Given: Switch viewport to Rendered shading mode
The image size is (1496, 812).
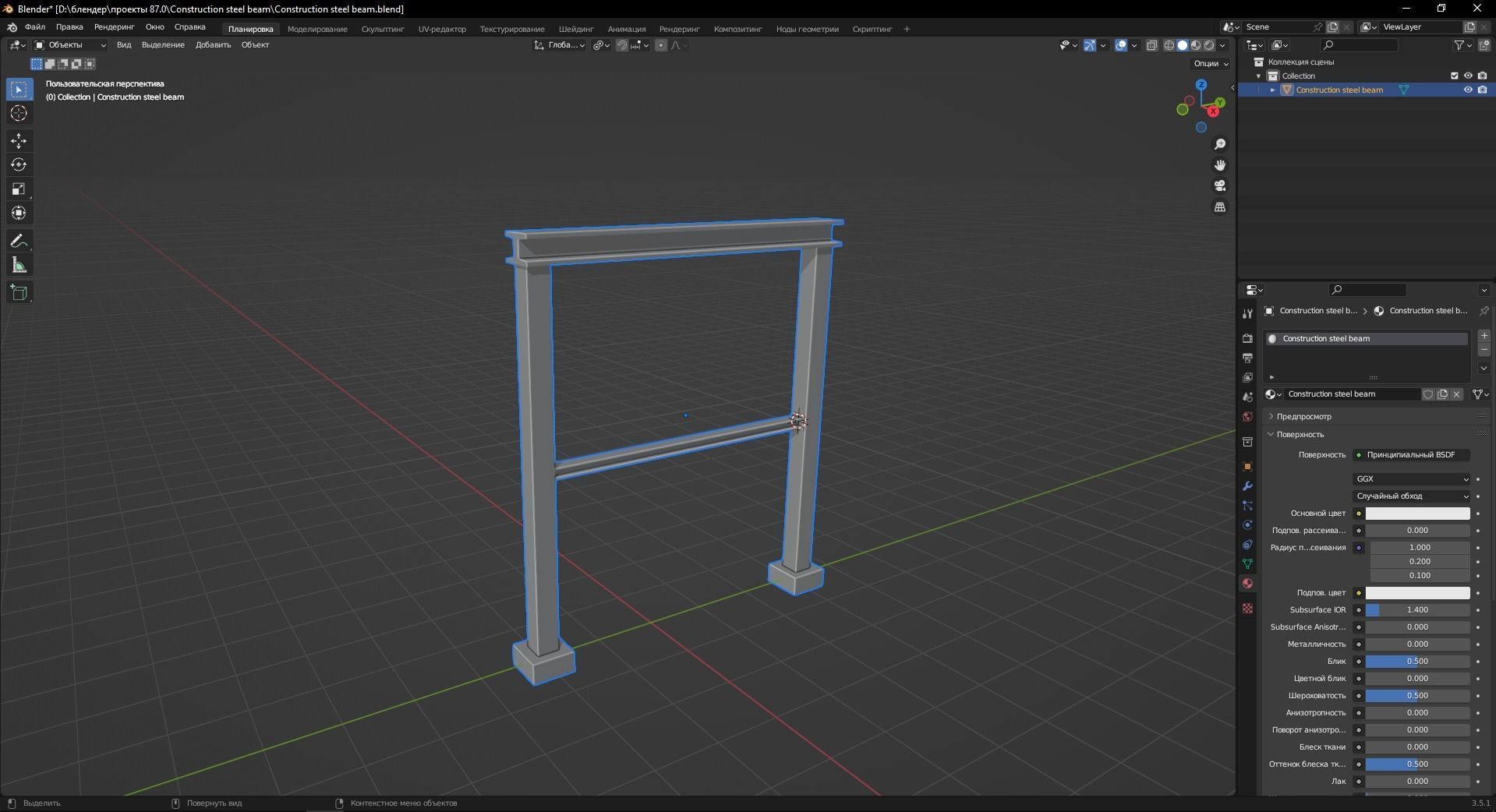Looking at the screenshot, I should coord(1209,45).
